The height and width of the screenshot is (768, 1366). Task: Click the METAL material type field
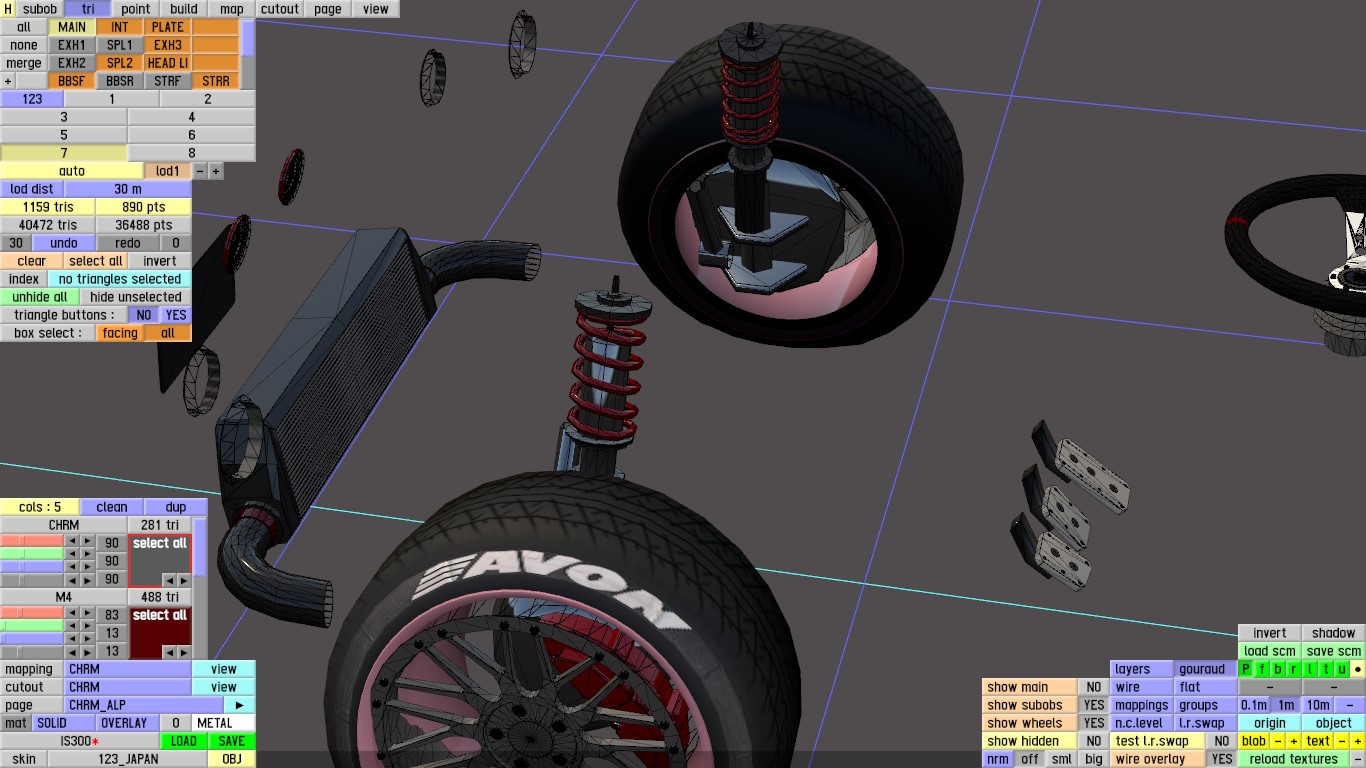[224, 723]
